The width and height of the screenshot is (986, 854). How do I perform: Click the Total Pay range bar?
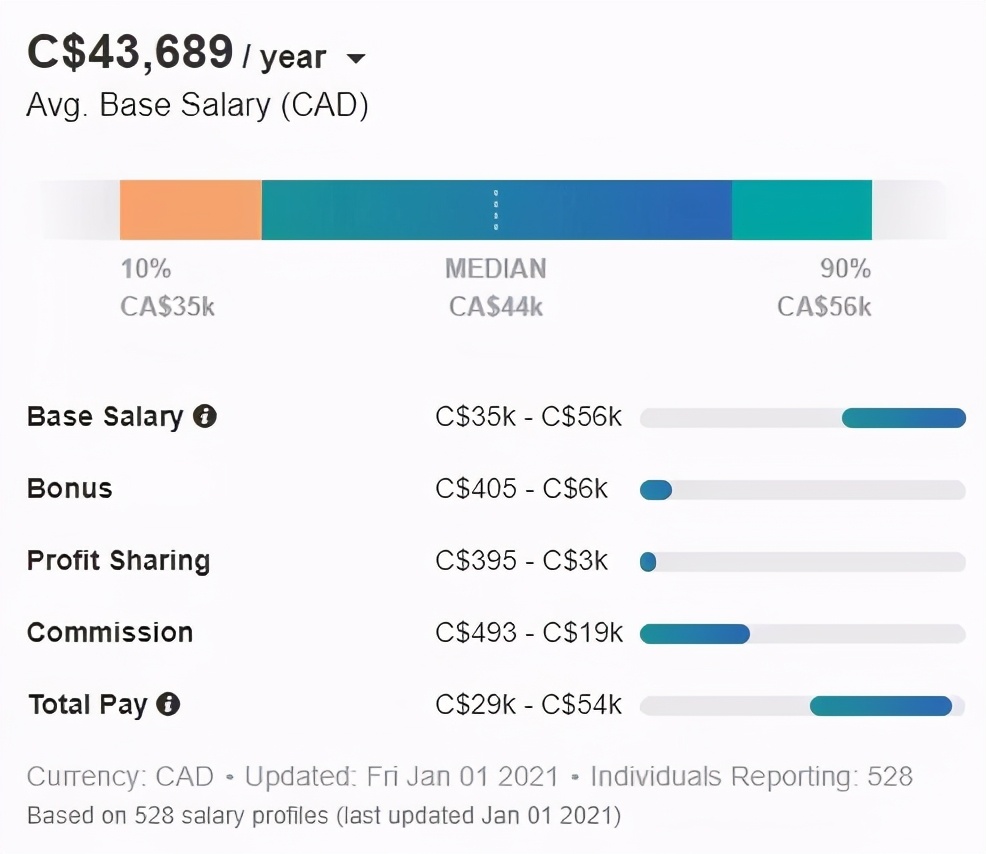tap(803, 706)
